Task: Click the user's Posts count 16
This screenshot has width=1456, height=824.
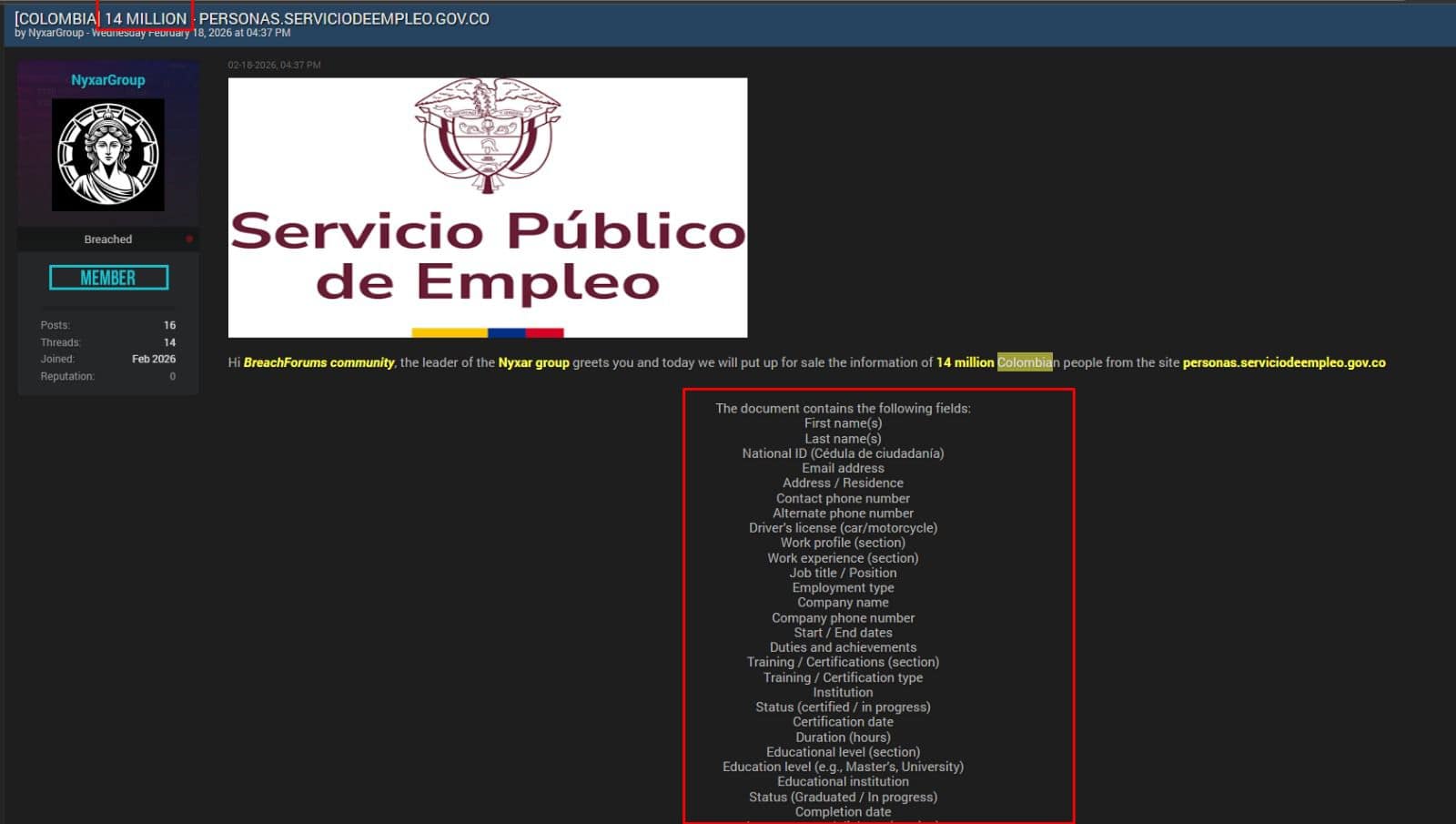Action: coord(169,325)
